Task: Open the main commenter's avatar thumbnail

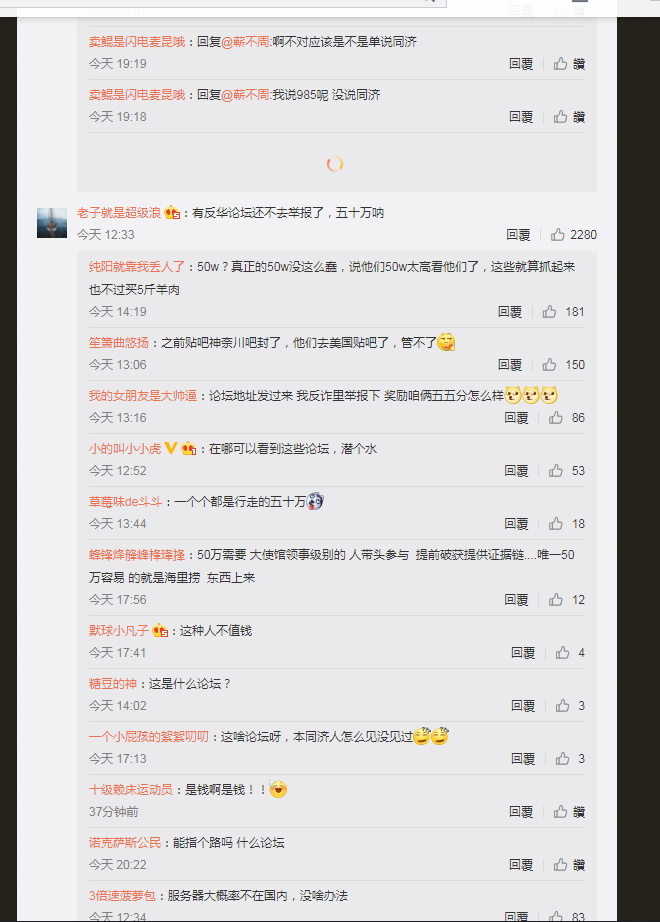Action: point(52,222)
